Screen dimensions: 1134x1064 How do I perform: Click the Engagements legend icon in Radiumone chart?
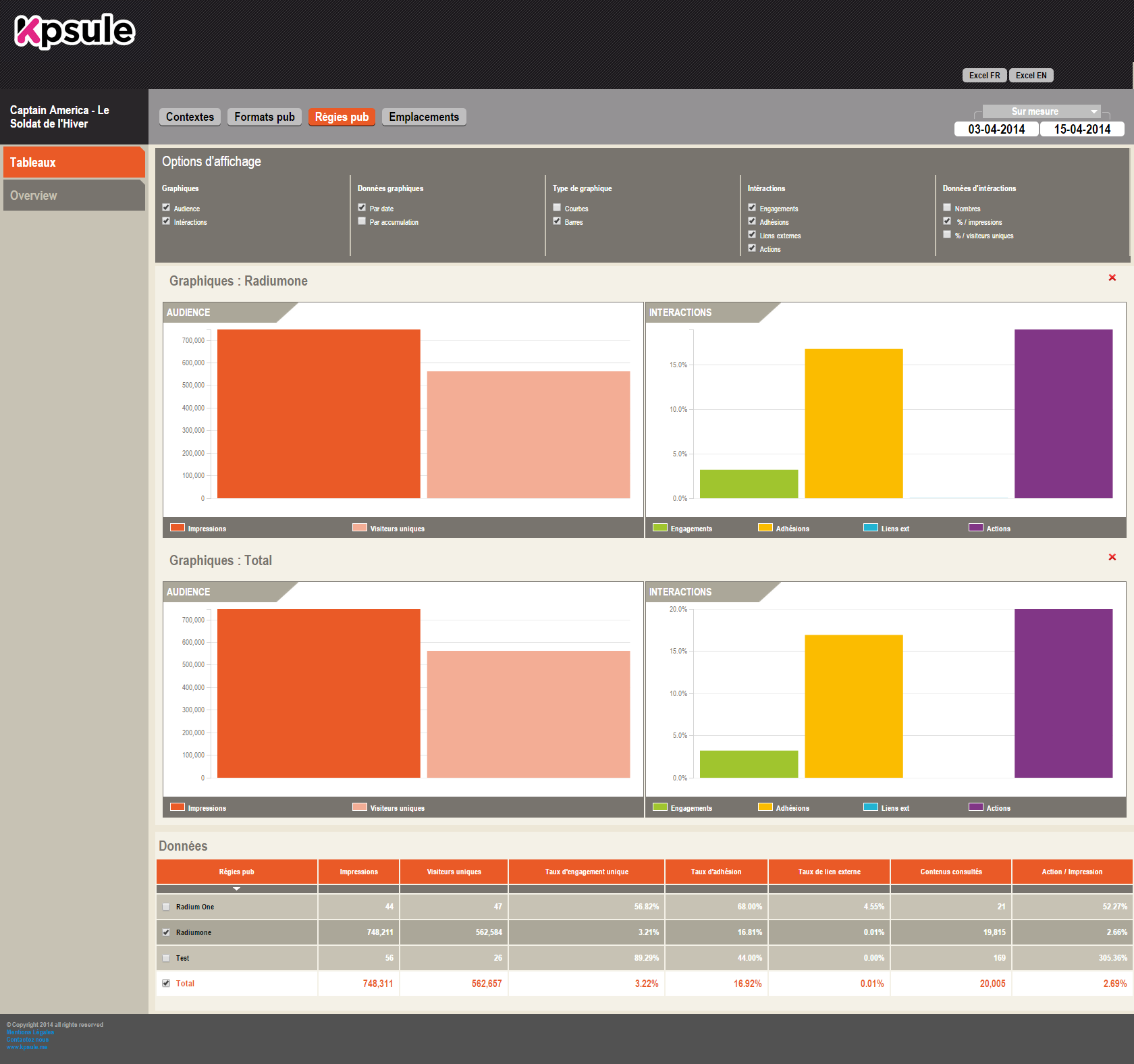[659, 528]
